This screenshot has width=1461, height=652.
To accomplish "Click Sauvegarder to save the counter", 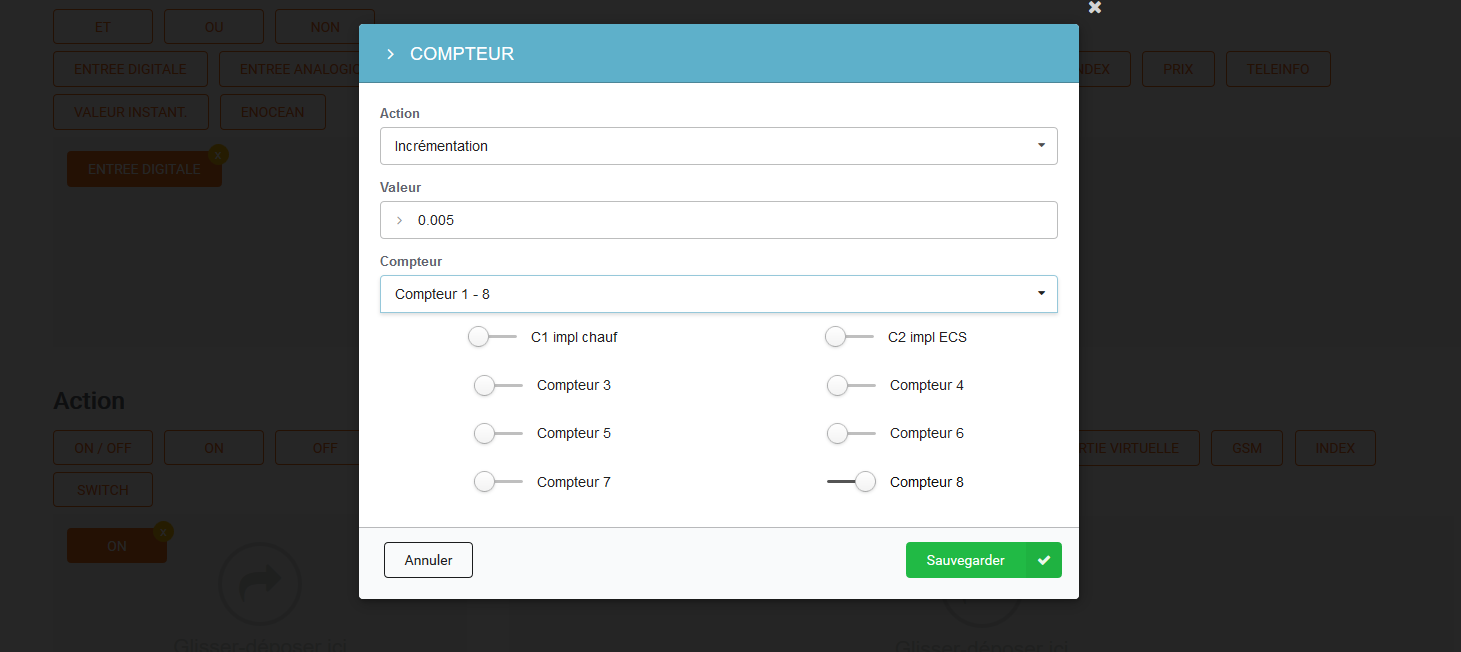I will [966, 561].
